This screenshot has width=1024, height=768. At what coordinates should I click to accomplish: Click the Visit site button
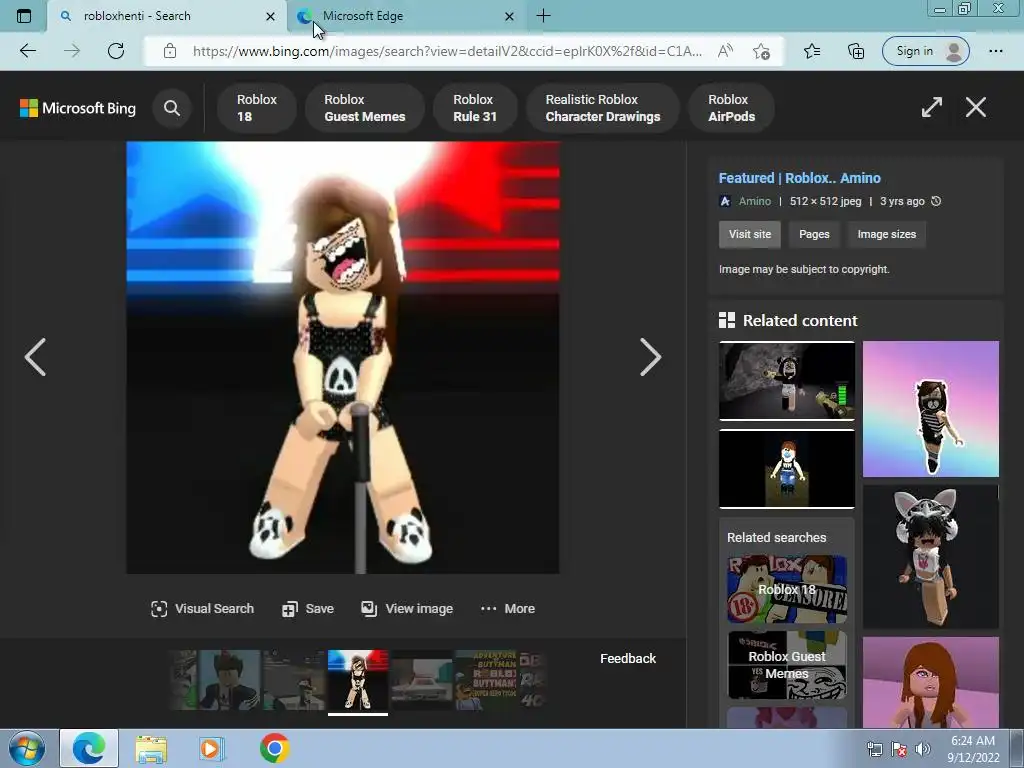click(x=750, y=234)
